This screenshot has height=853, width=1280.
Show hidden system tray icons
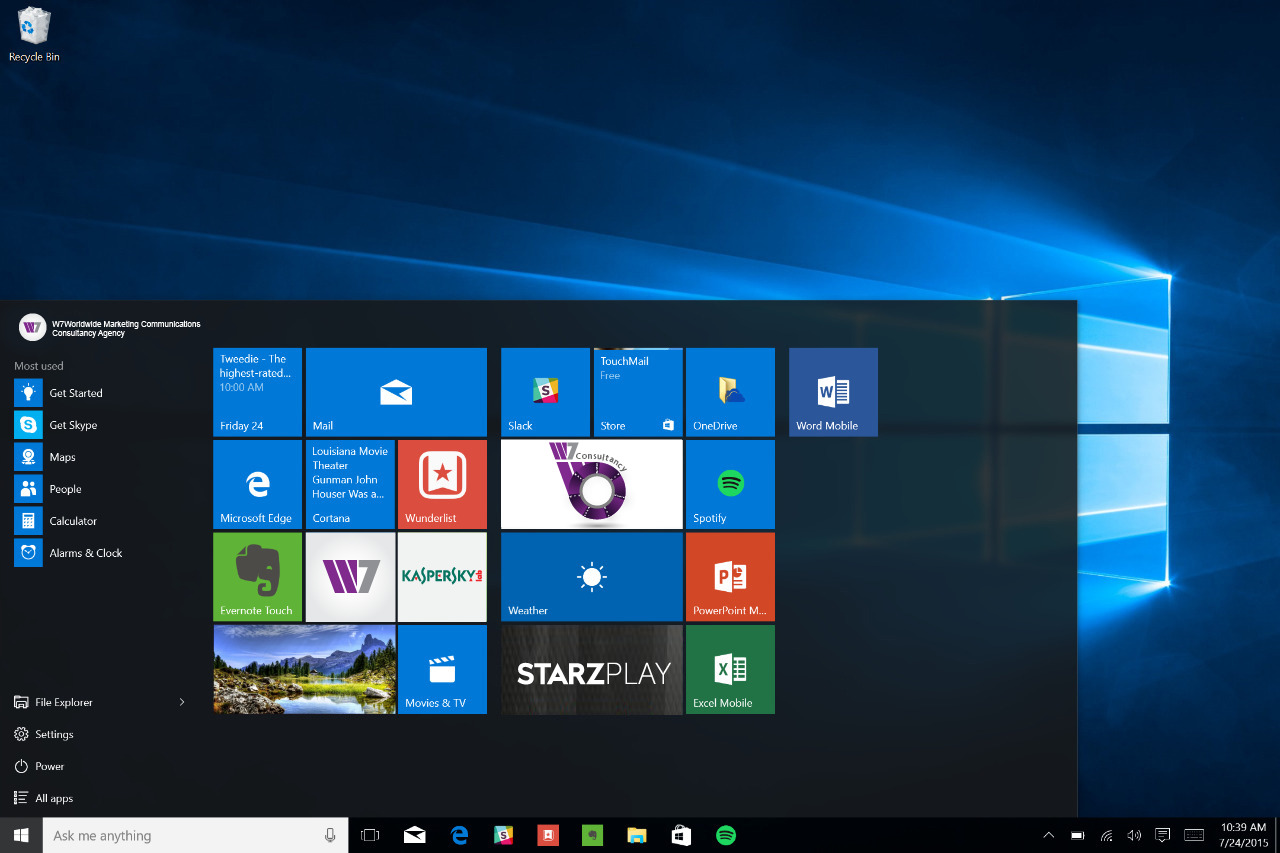tap(1048, 835)
